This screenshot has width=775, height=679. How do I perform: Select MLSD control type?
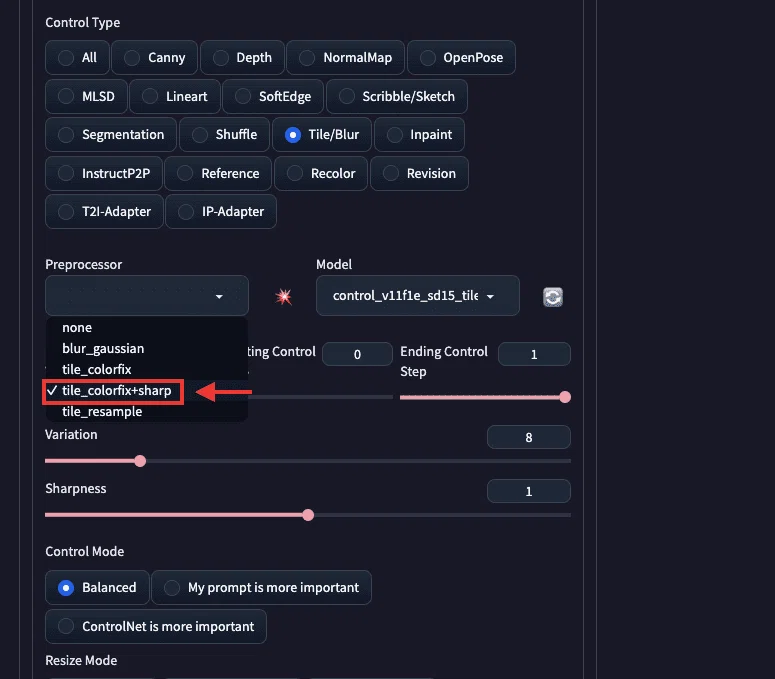point(86,96)
